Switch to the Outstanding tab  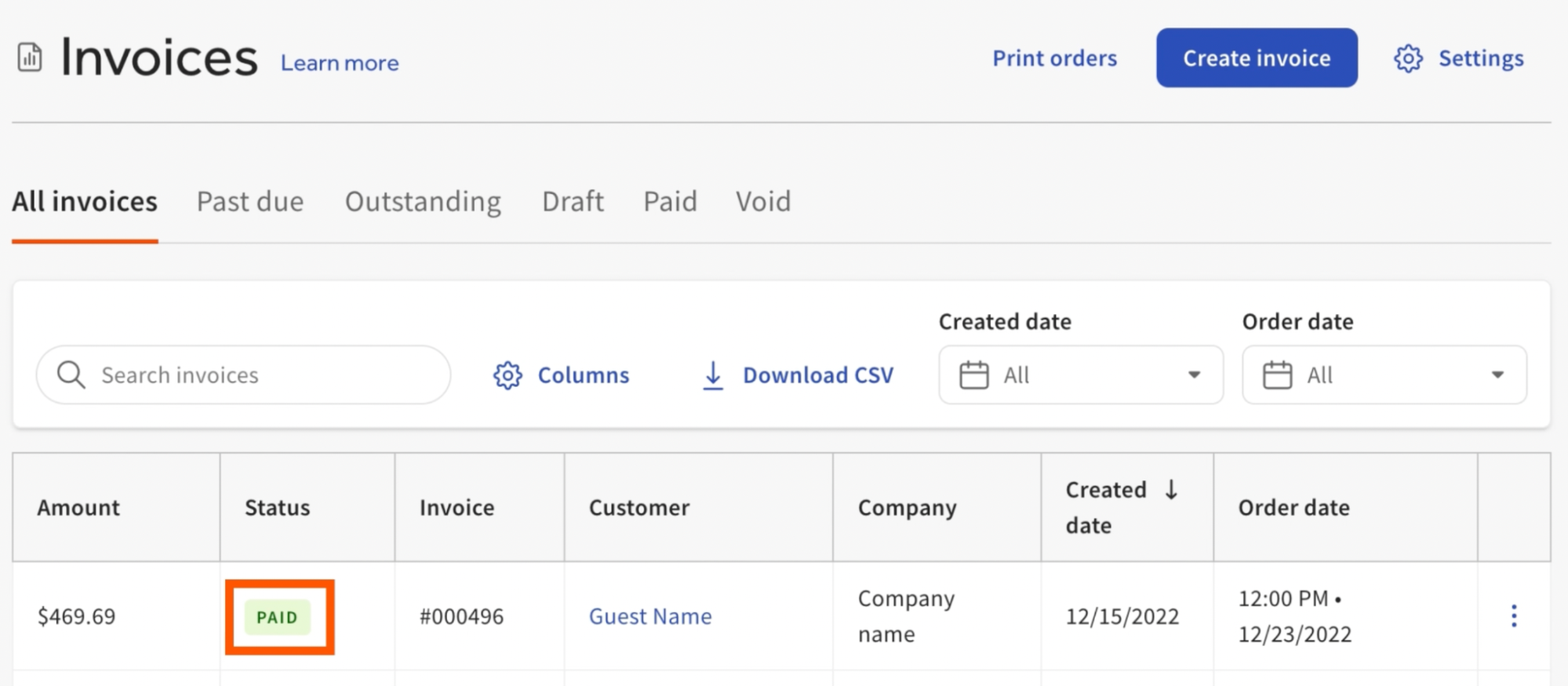click(x=423, y=202)
